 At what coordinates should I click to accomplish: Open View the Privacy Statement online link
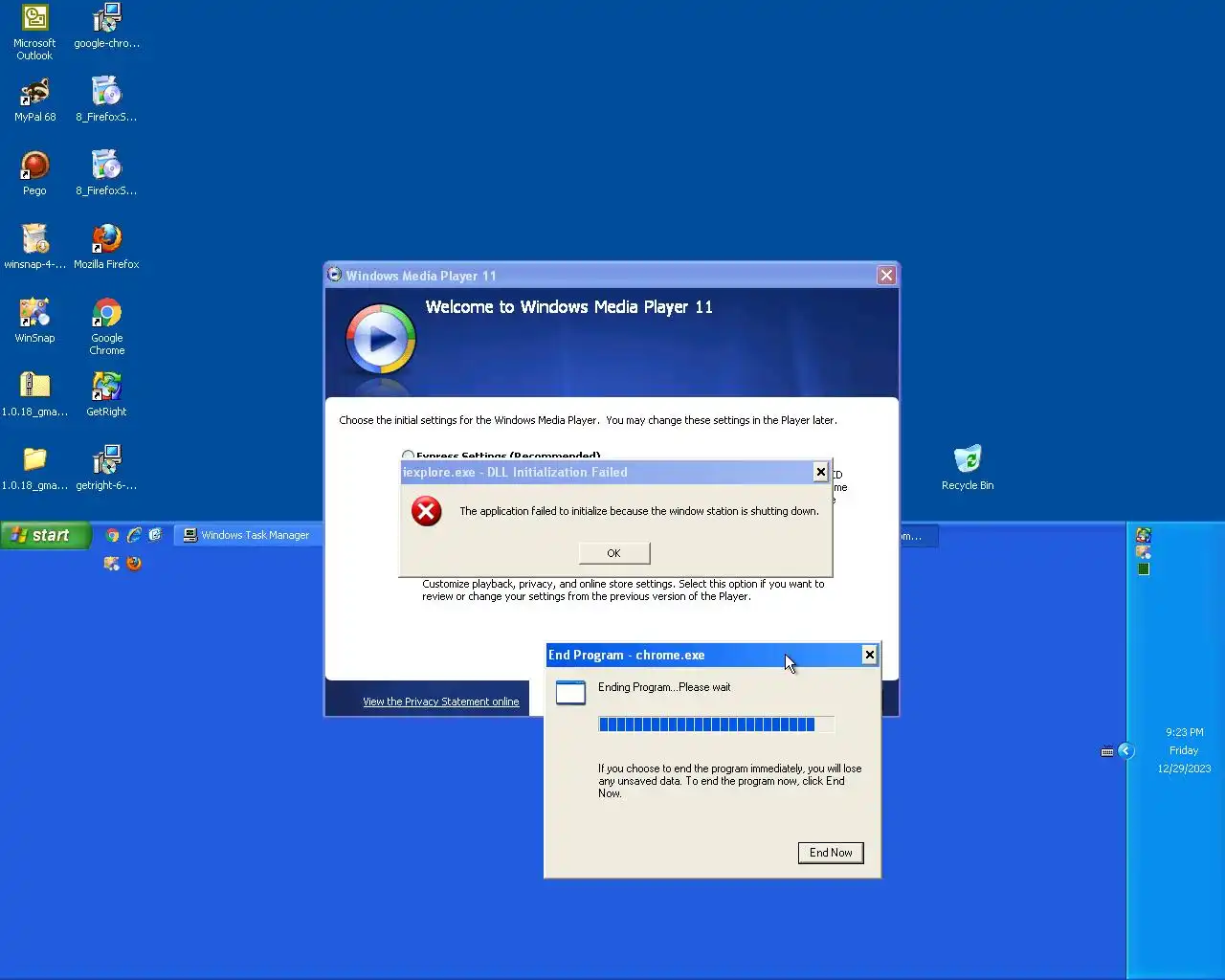coord(440,702)
